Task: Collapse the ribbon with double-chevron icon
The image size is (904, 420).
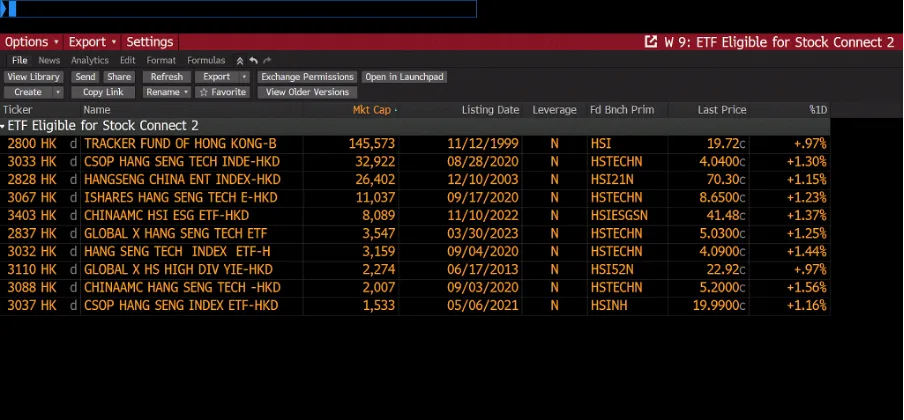Action: [x=240, y=61]
